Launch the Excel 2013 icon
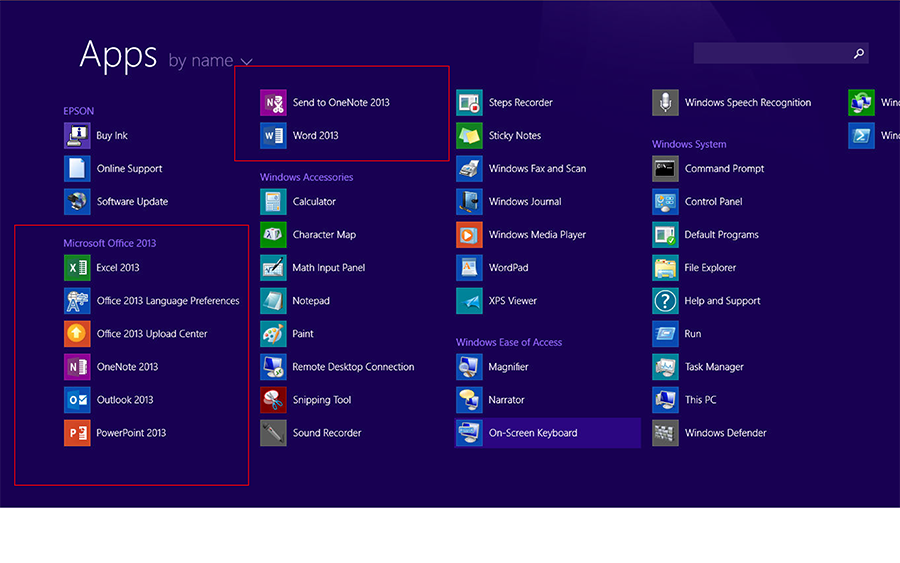Image resolution: width=900 pixels, height=563 pixels. (x=77, y=267)
